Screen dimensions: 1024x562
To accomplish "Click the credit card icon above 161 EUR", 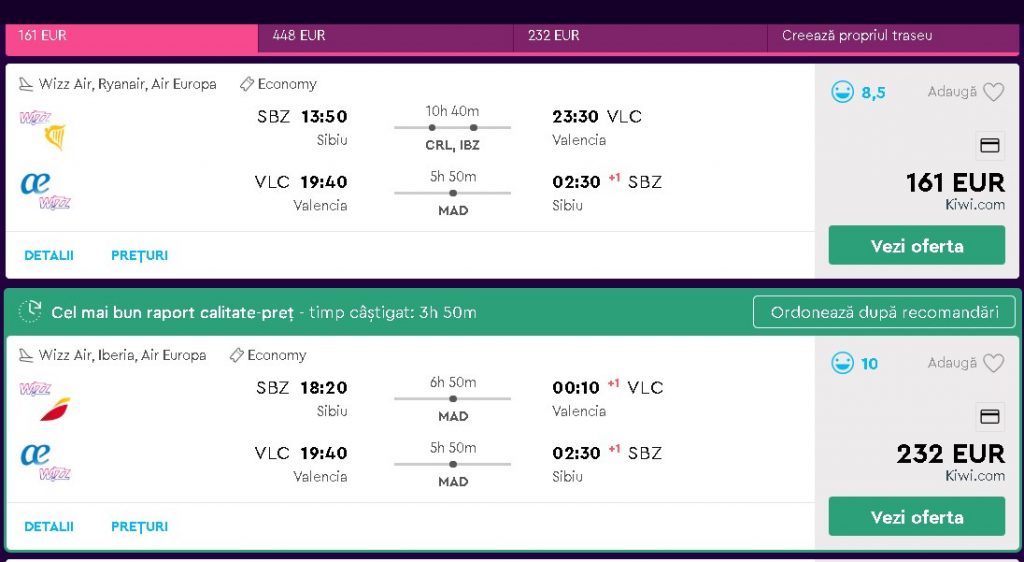I will click(x=990, y=145).
